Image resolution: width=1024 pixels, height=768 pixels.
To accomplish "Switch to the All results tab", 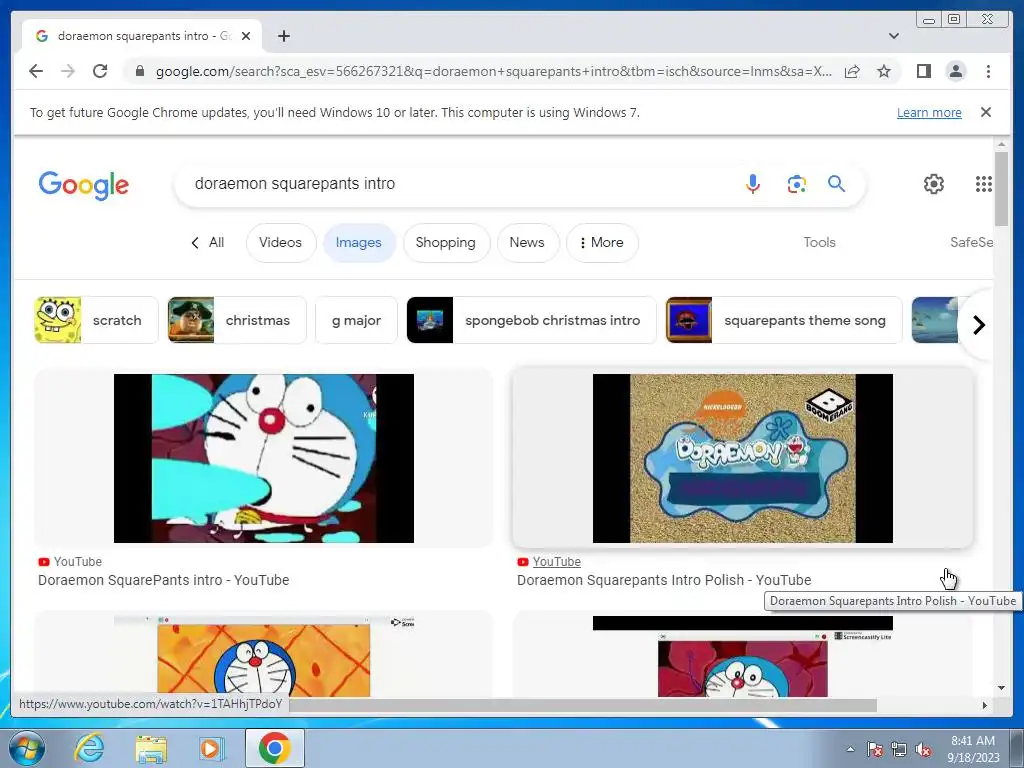I will tap(208, 242).
